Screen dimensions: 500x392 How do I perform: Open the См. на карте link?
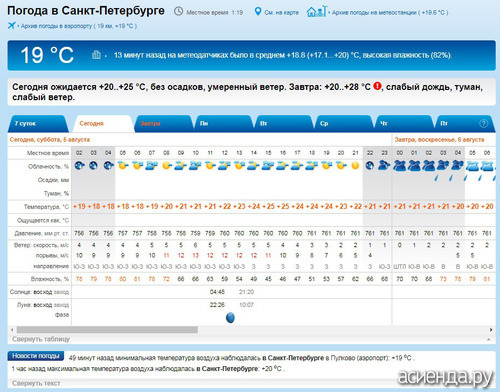point(281,12)
